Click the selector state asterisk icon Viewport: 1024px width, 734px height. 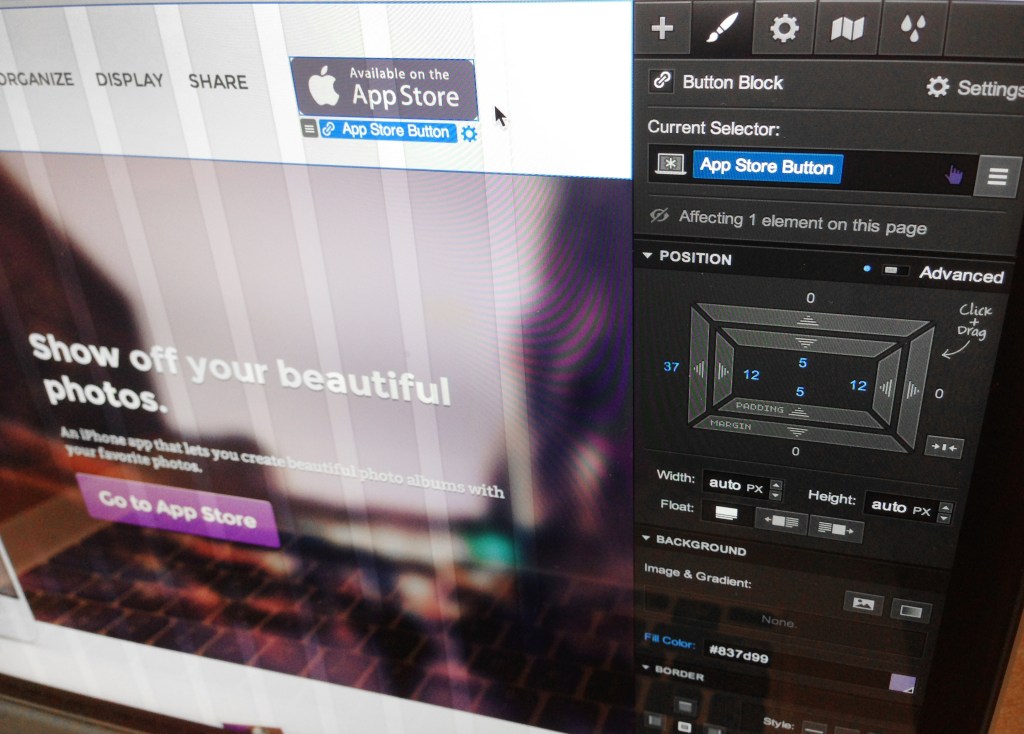point(670,163)
